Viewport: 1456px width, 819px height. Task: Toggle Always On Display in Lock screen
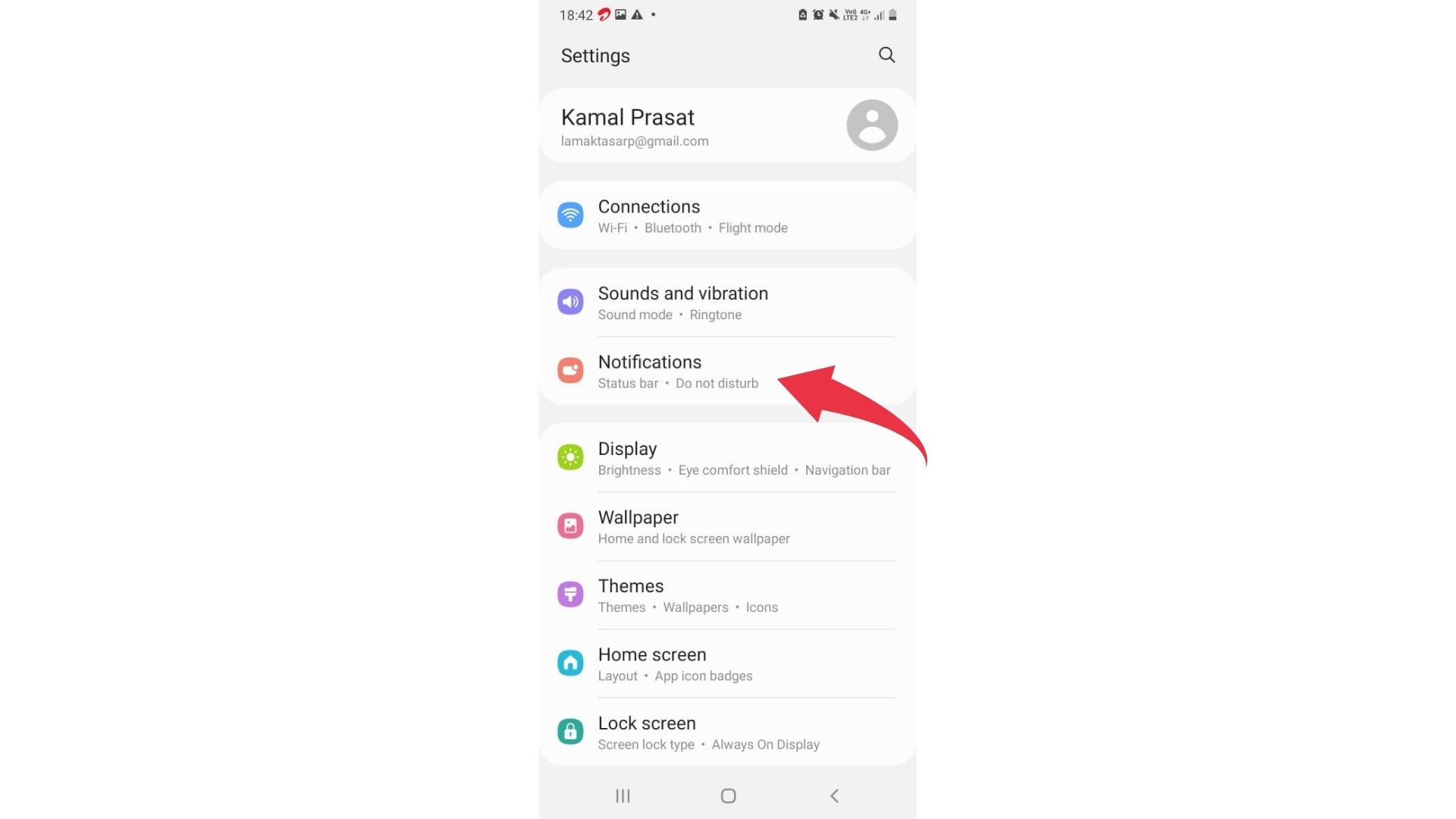point(765,744)
